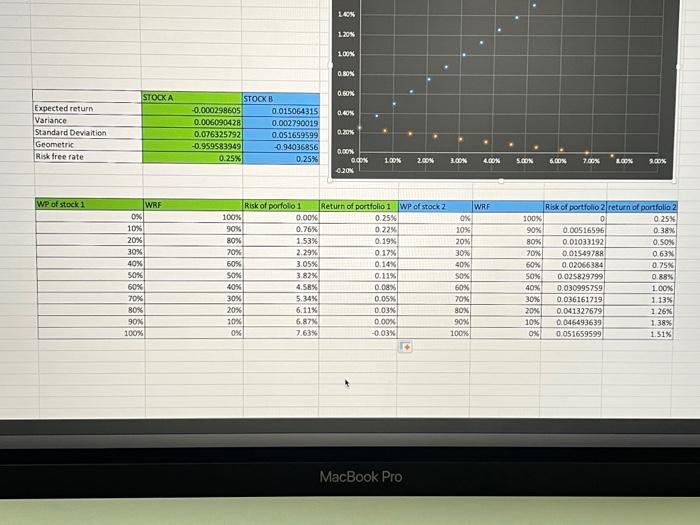Click the 5.00% label on chart x-axis
Viewport: 700px width, 525px height.
pyautogui.click(x=525, y=161)
